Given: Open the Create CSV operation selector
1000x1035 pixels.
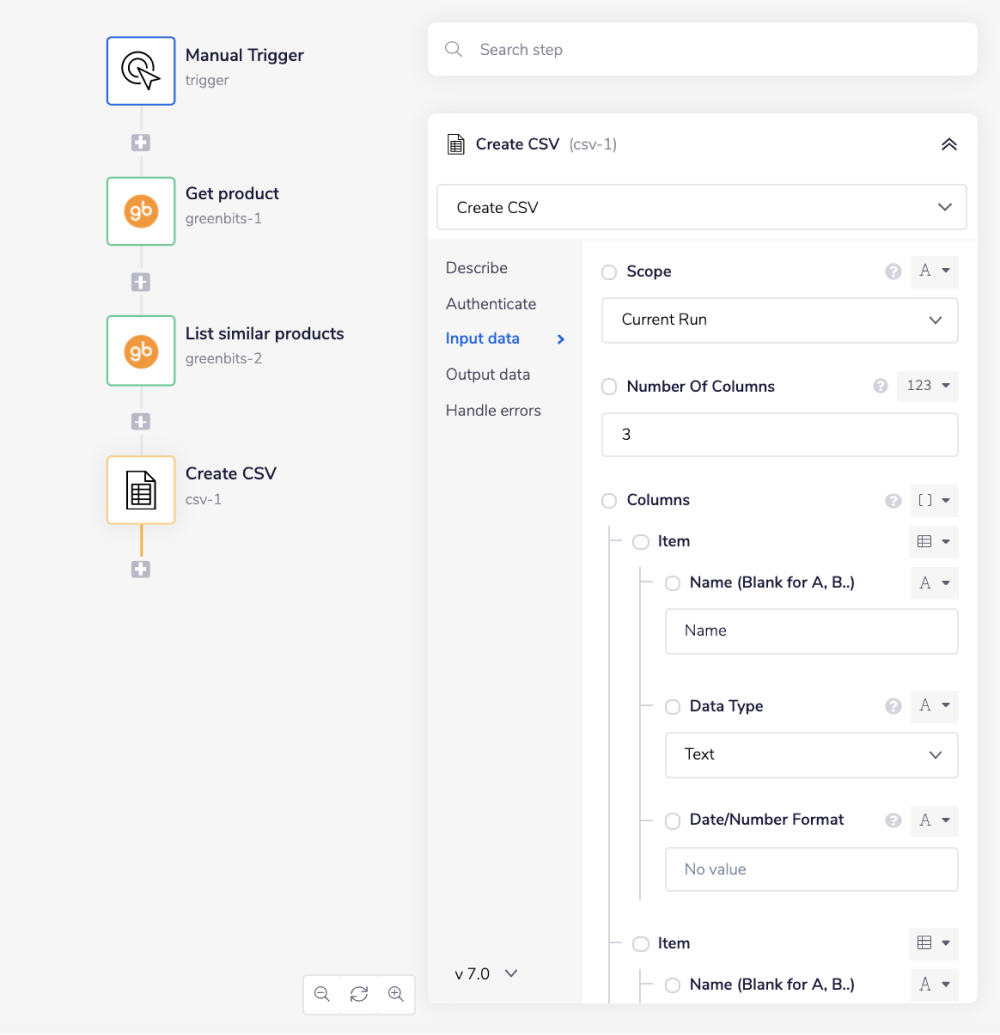Looking at the screenshot, I should point(701,208).
